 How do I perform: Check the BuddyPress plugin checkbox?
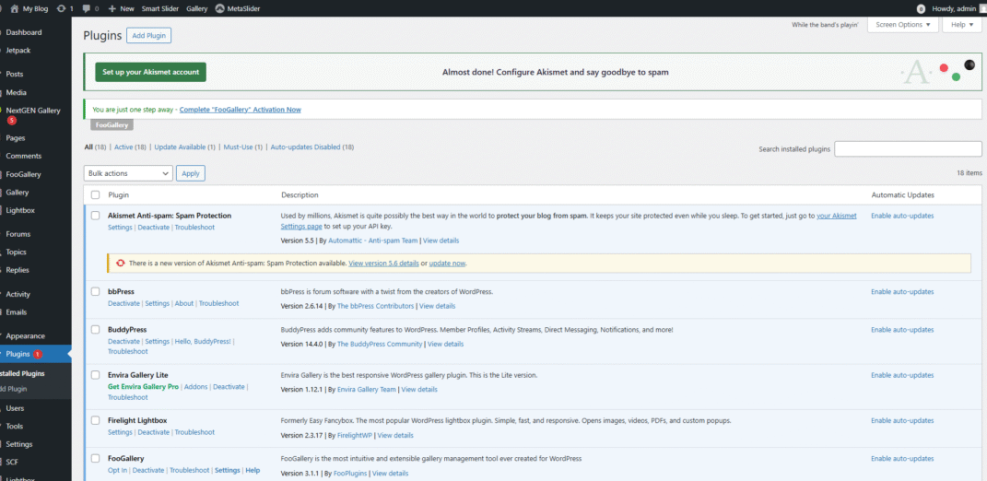(95, 329)
